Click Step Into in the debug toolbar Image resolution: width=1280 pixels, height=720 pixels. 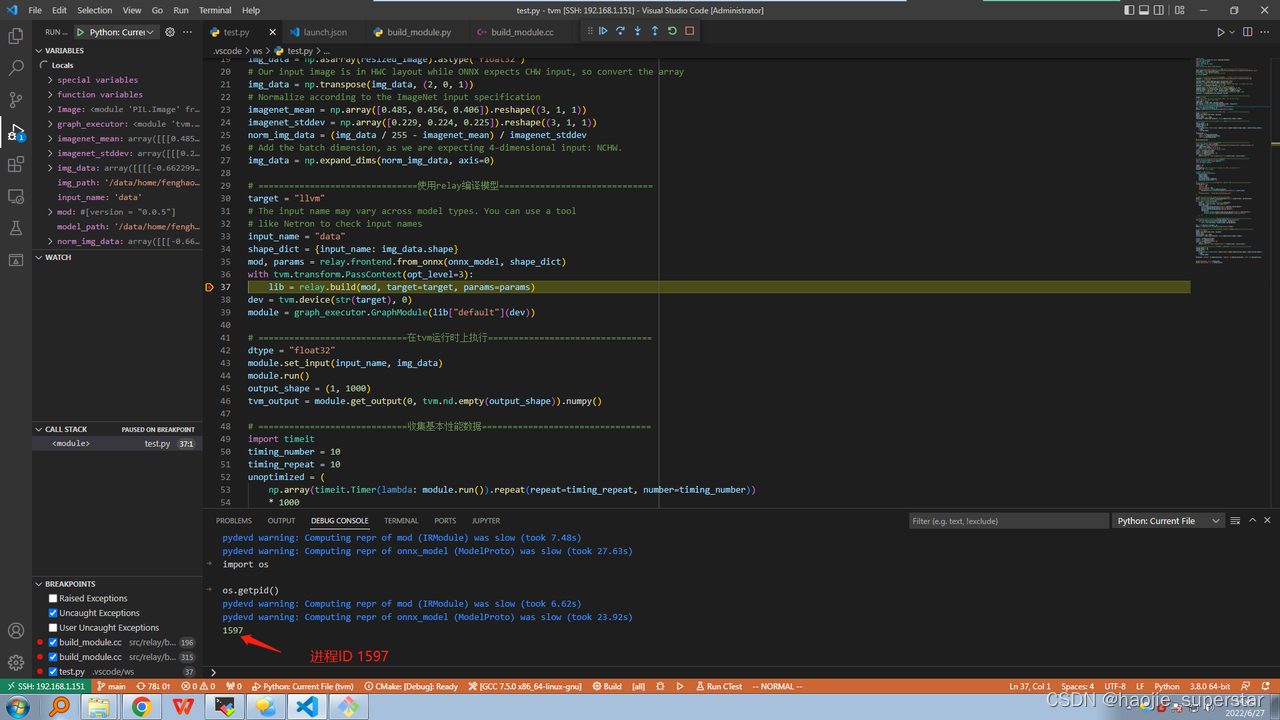click(637, 31)
